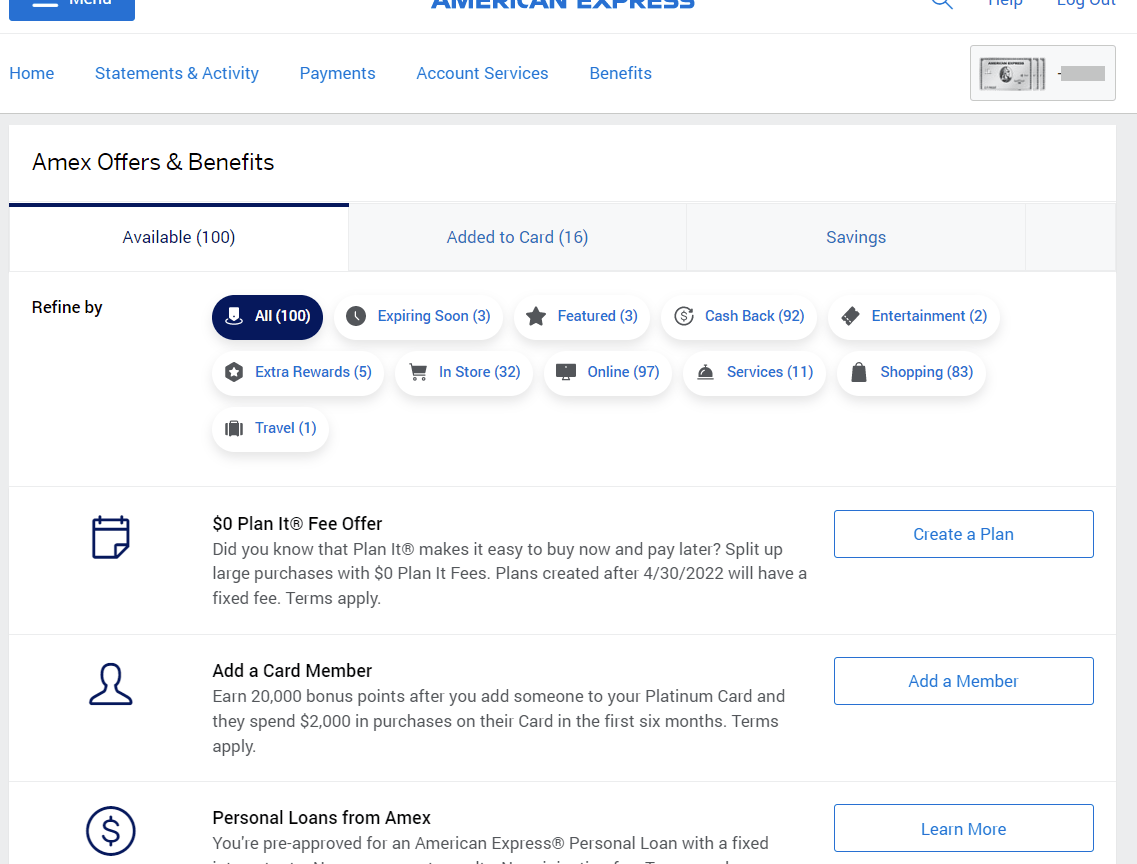The height and width of the screenshot is (864, 1137).
Task: Open Statements & Activity in navigation
Action: pos(177,73)
